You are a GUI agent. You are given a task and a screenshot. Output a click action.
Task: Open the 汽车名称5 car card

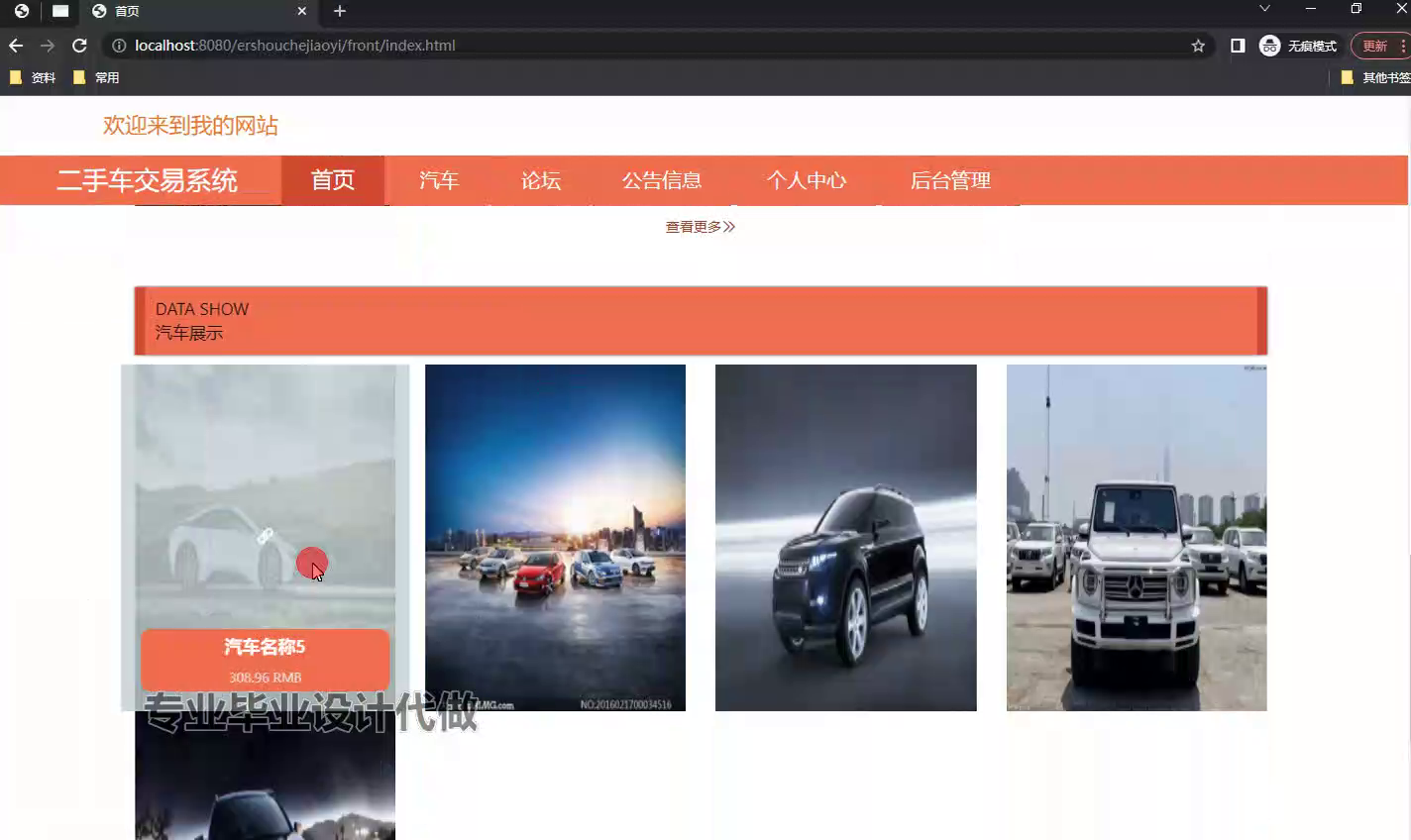(265, 538)
